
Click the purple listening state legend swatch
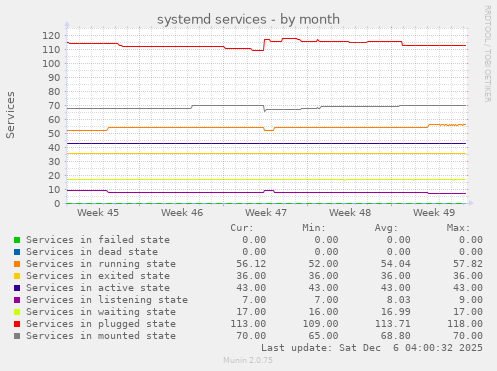coord(17,300)
